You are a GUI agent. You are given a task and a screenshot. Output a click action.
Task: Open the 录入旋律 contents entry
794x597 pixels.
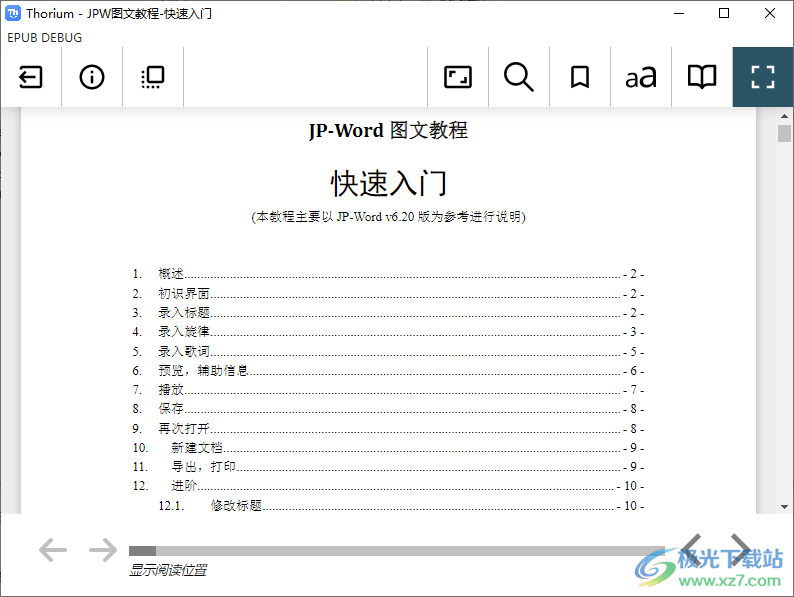[388, 332]
